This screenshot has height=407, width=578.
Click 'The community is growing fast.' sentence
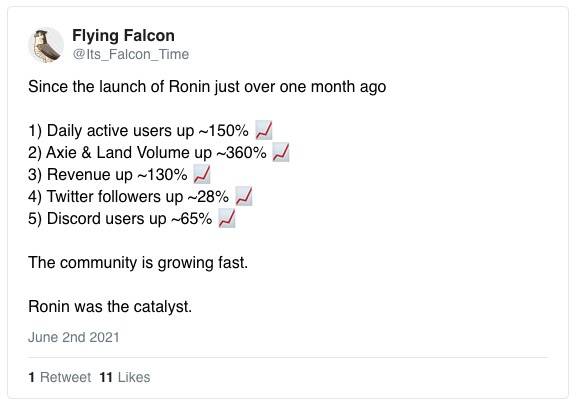point(138,263)
